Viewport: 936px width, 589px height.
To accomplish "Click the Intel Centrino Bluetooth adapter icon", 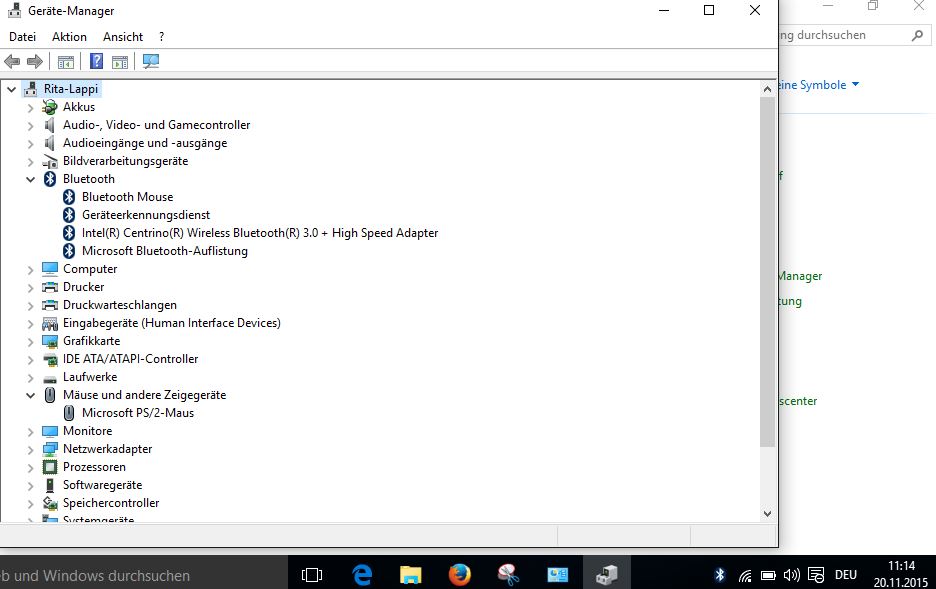I will point(69,233).
